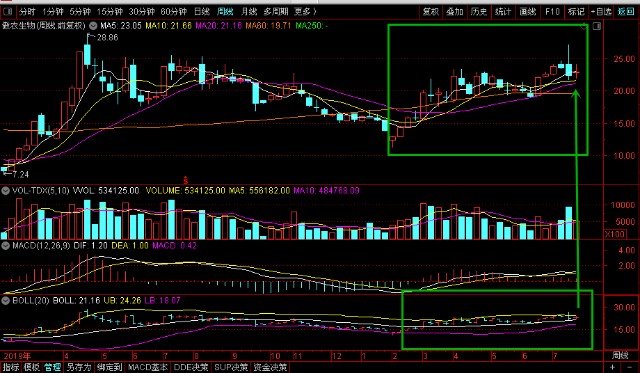
Task: Add stock via +自选 button
Action: (x=601, y=11)
